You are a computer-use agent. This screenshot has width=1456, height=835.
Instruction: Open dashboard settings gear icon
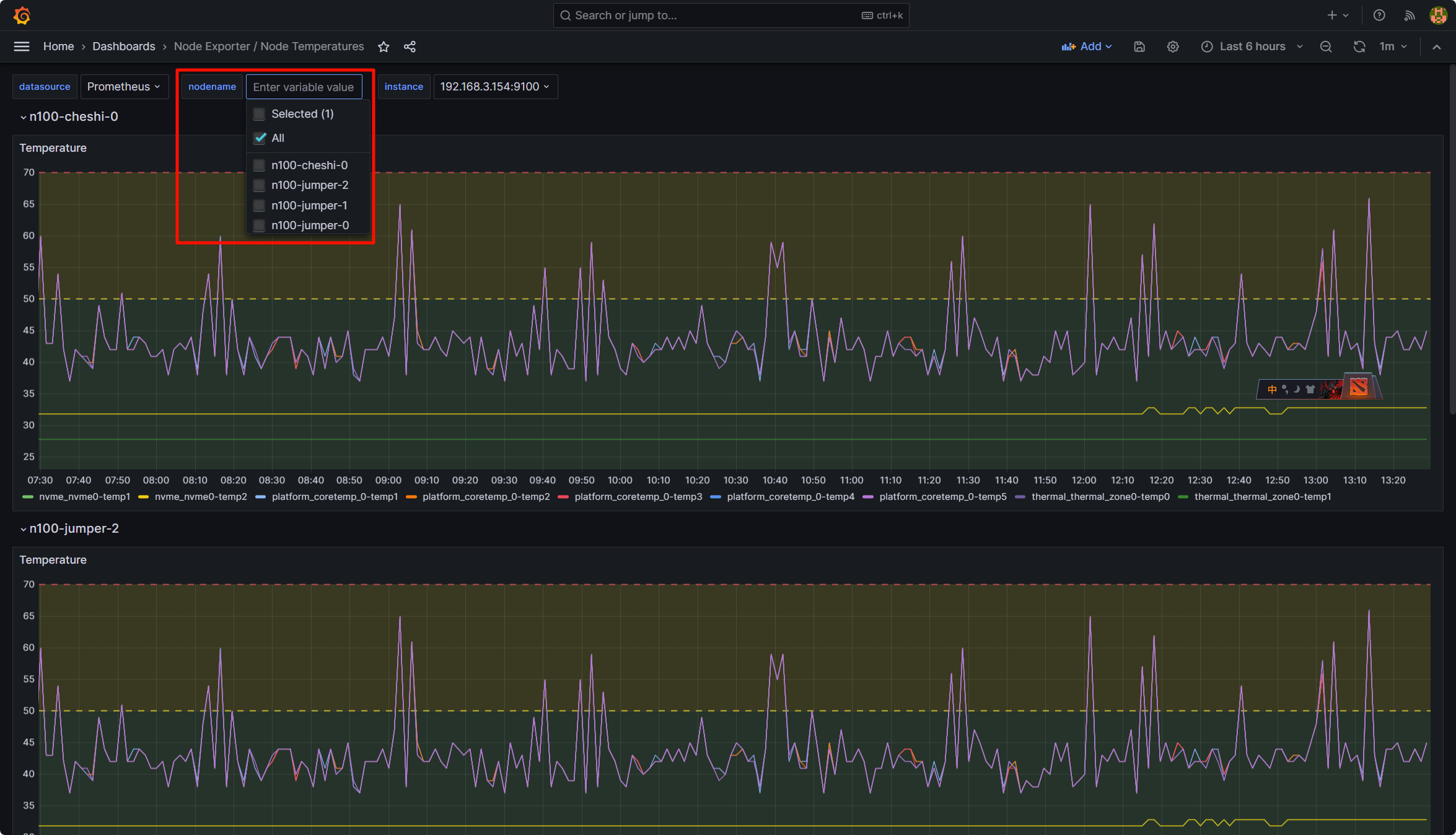(x=1172, y=46)
